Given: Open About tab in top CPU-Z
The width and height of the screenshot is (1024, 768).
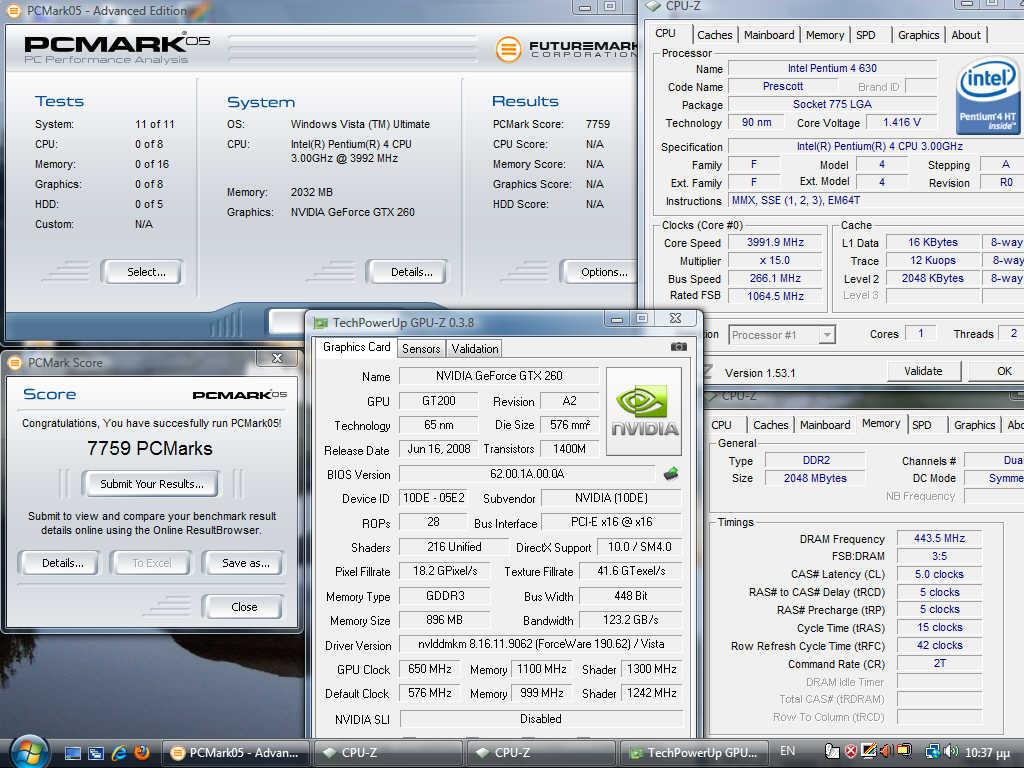Looking at the screenshot, I should 966,35.
